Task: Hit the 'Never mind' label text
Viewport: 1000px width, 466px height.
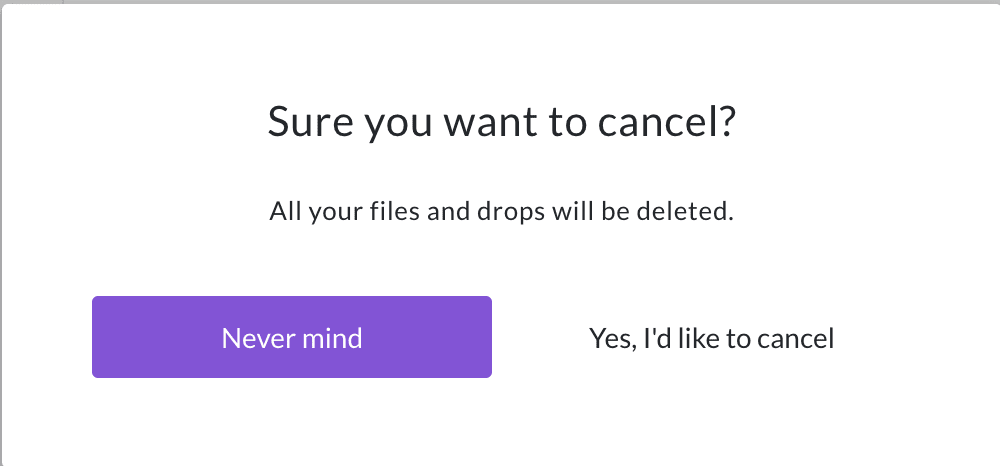Action: click(x=291, y=338)
